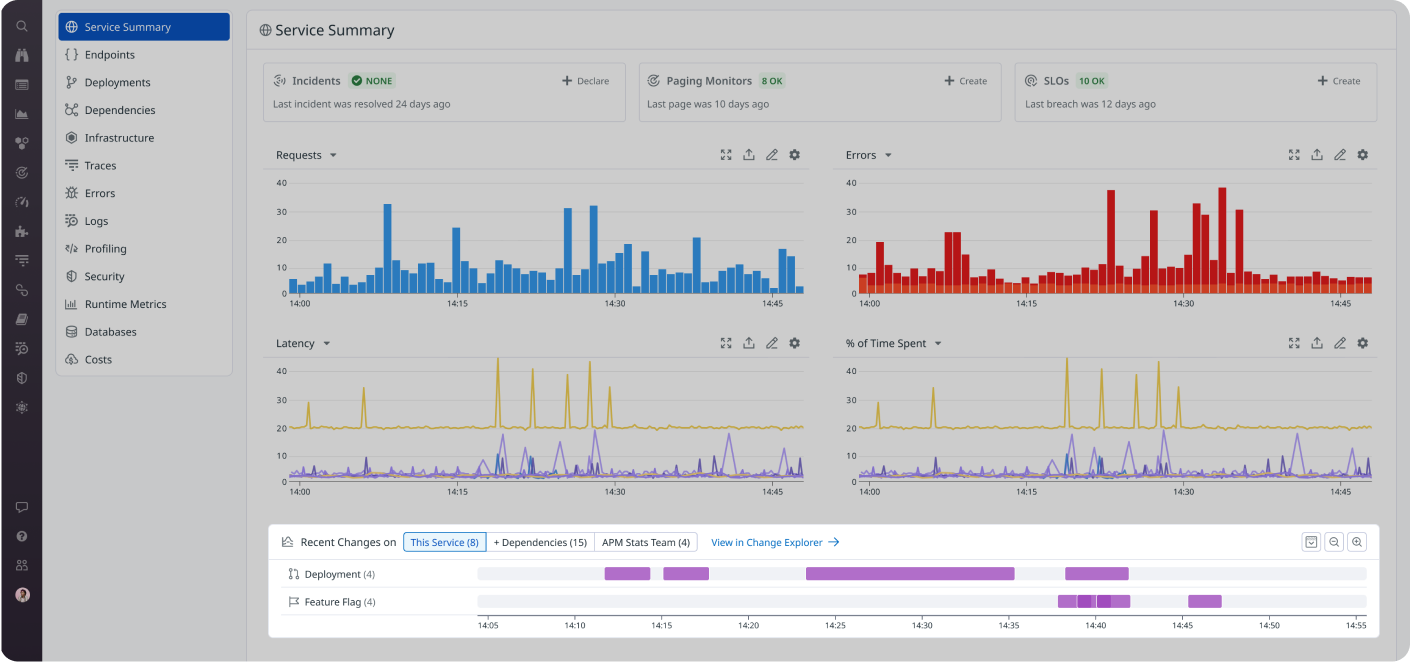The image size is (1410, 662).
Task: Open Costs in the sidebar
Action: pyautogui.click(x=144, y=359)
